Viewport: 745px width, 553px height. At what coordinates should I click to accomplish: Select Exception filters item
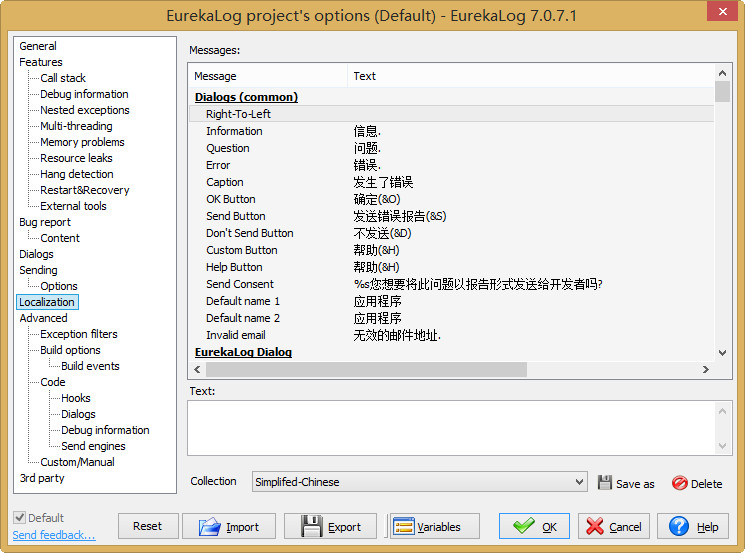tap(78, 334)
